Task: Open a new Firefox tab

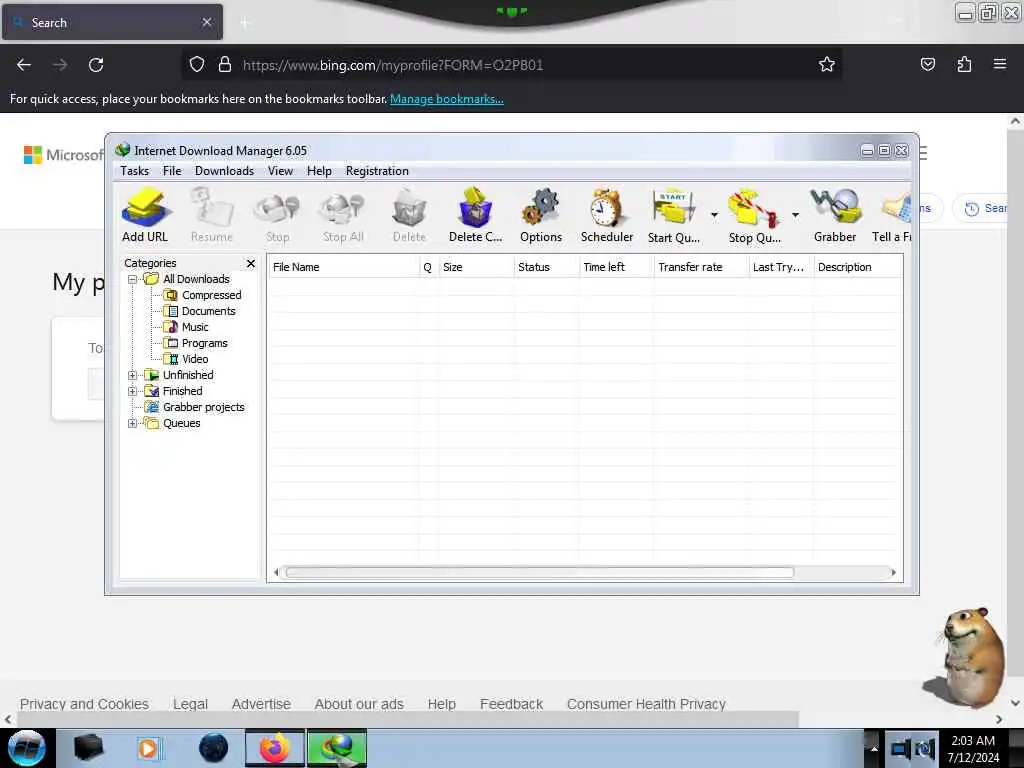Action: pyautogui.click(x=245, y=23)
